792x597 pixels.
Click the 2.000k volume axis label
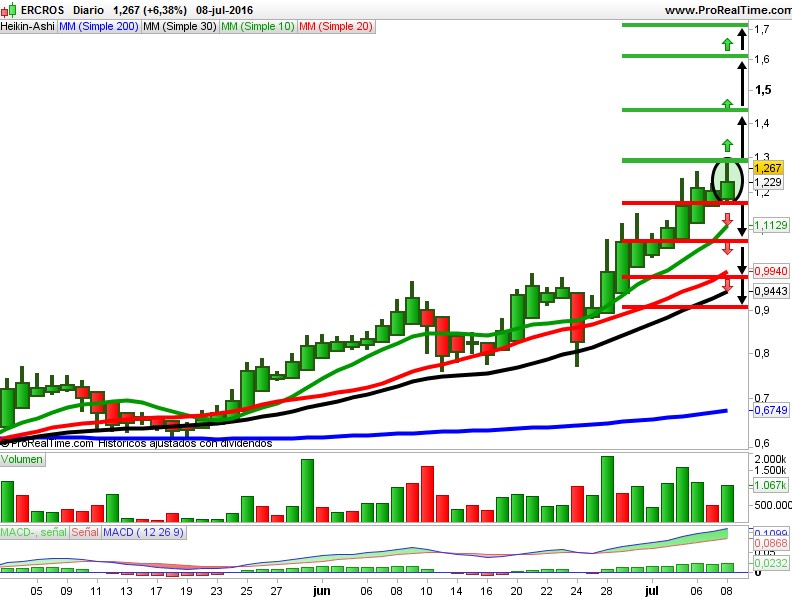click(770, 459)
